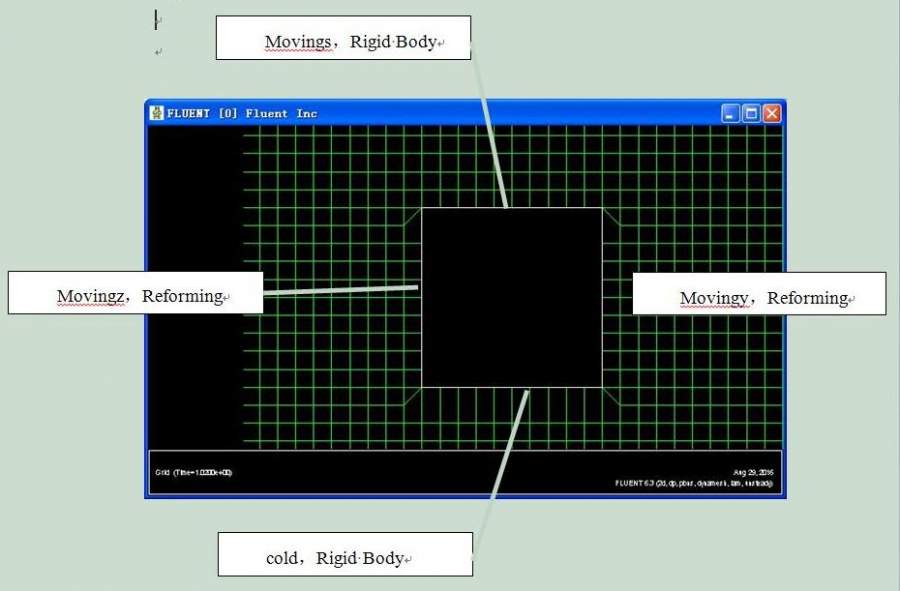
Task: Click the FLUENT application icon in title bar
Action: (156, 113)
